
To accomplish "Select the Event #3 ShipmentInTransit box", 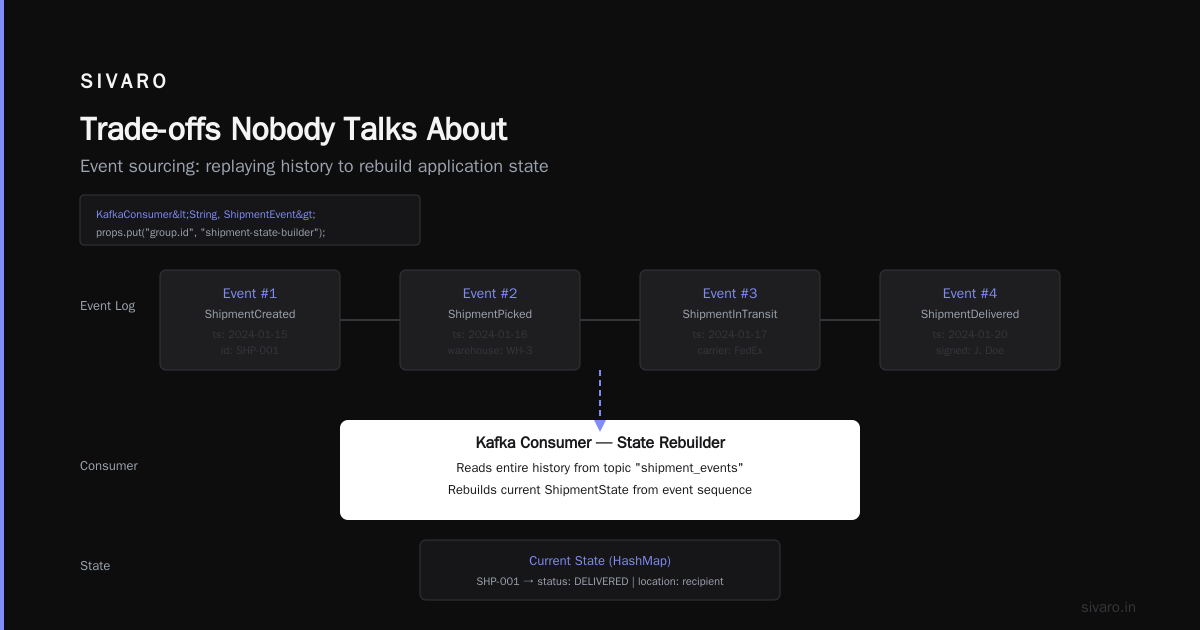I will point(730,320).
